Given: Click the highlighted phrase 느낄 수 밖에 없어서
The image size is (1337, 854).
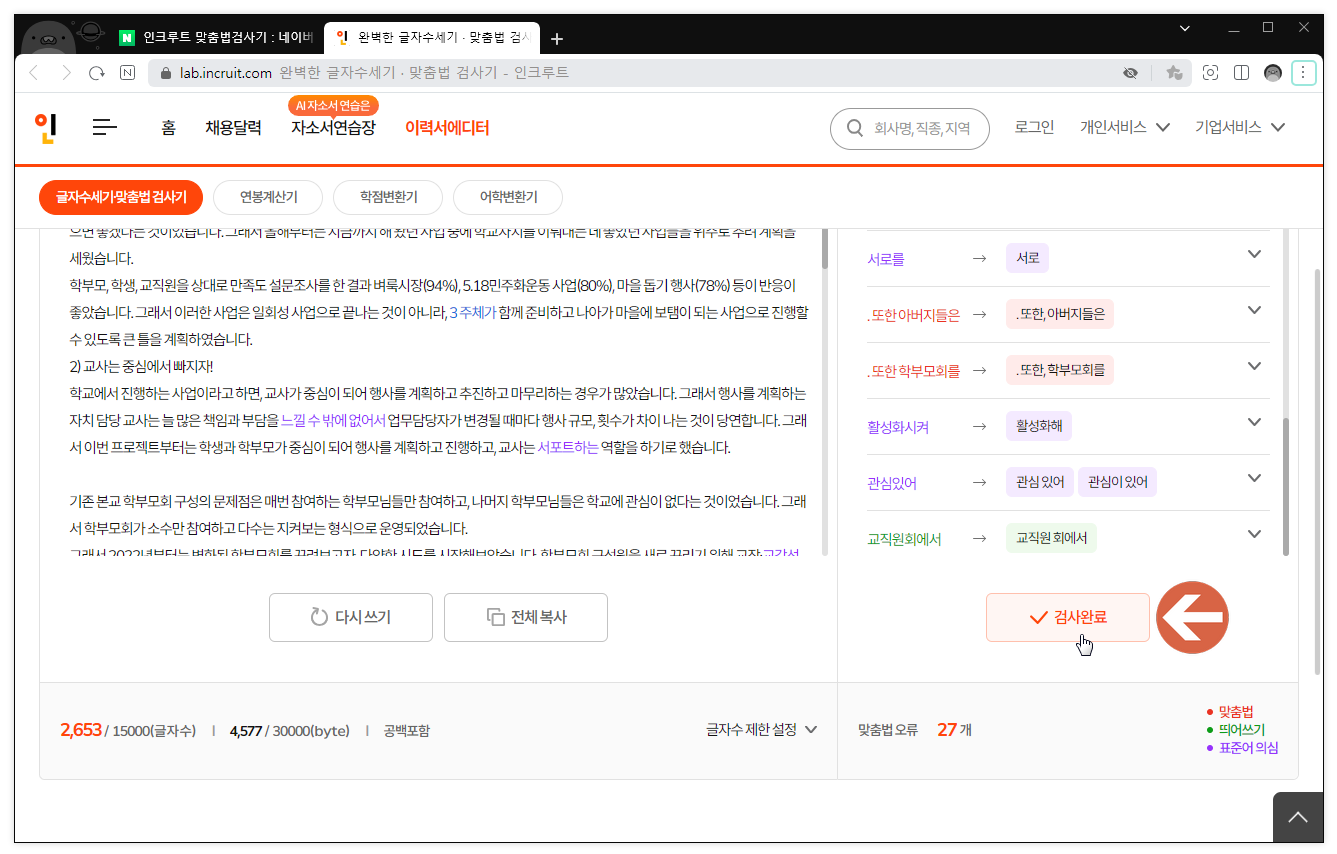Looking at the screenshot, I should point(334,420).
